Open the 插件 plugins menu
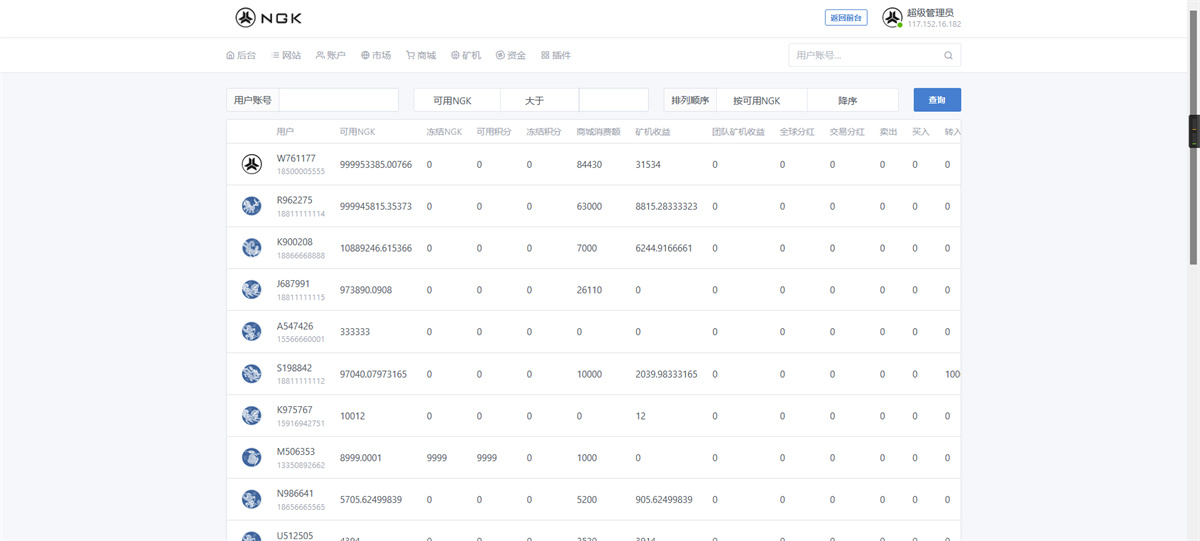 (556, 55)
